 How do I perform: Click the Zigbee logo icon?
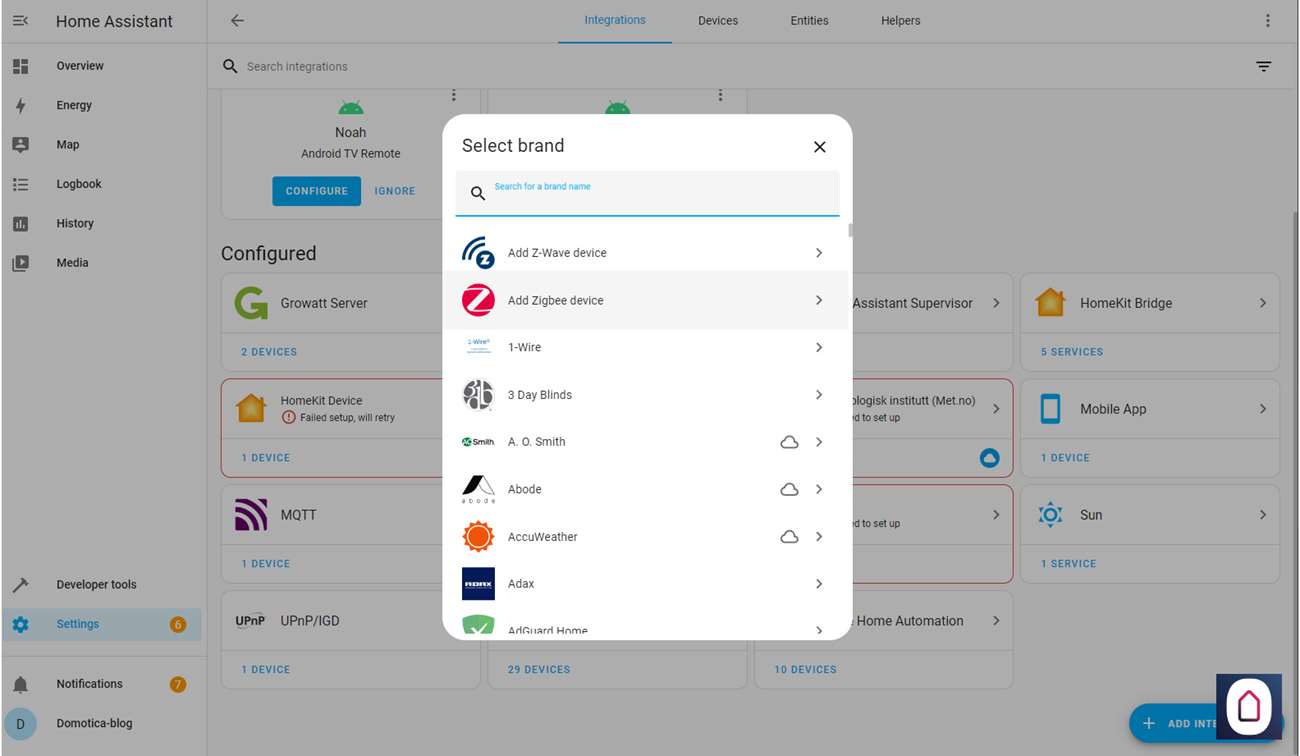(478, 300)
